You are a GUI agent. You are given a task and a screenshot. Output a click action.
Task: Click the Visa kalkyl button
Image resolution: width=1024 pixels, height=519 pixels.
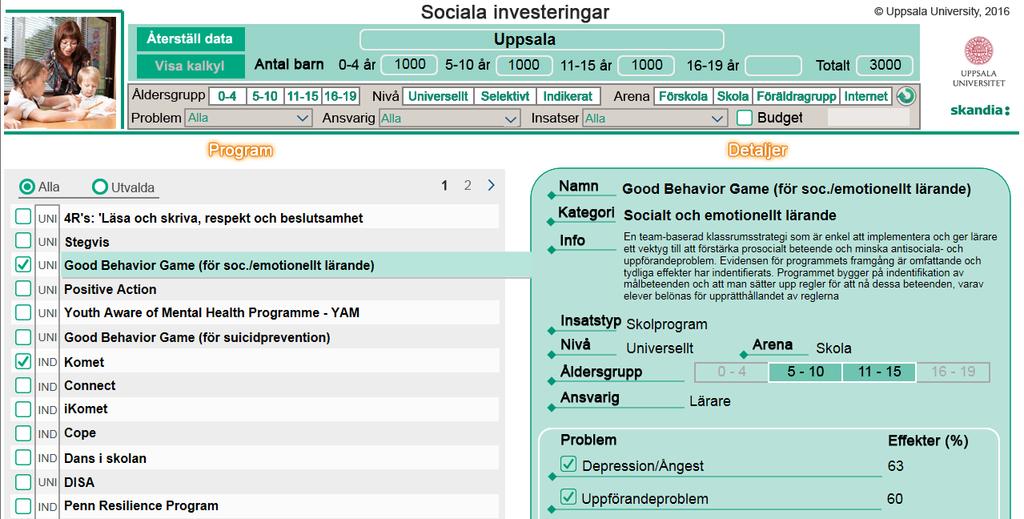(190, 66)
